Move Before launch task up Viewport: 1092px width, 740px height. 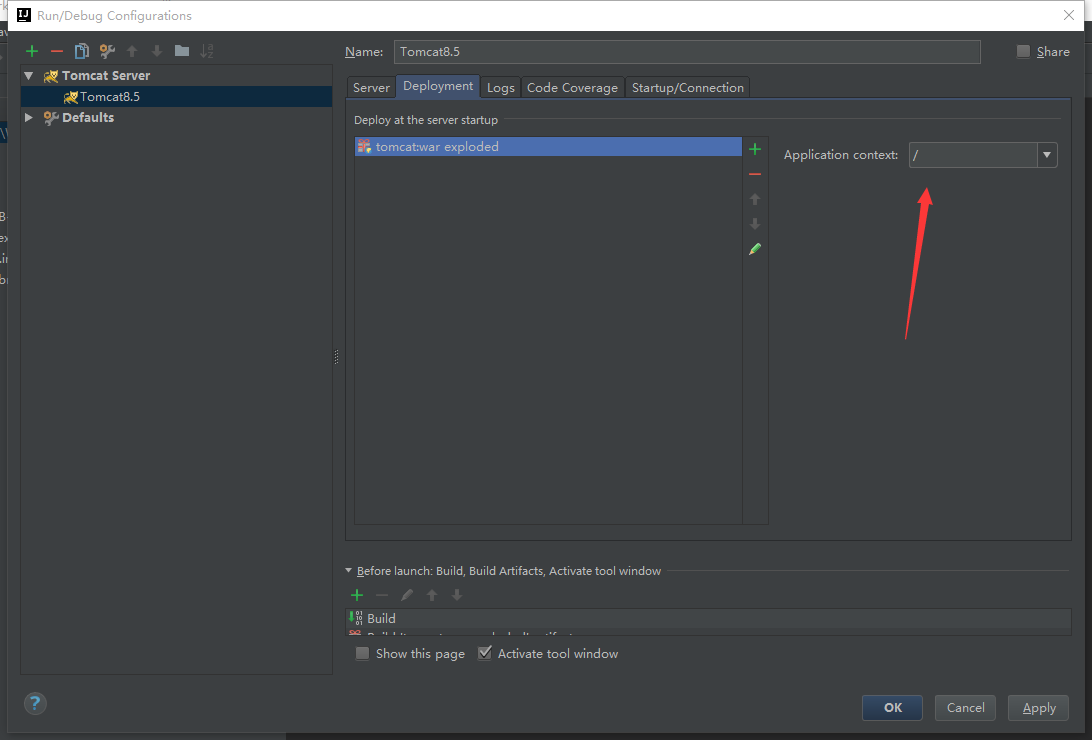[432, 595]
